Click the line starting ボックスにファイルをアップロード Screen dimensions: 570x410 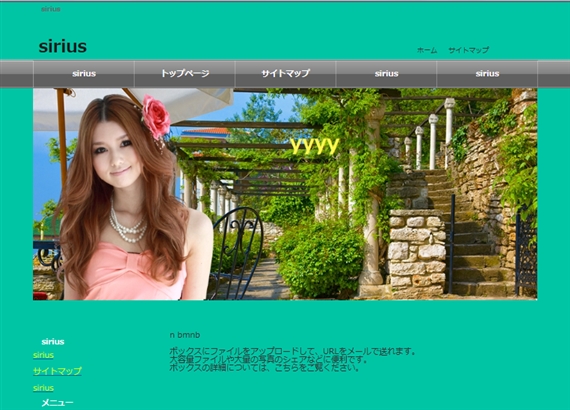coord(292,351)
